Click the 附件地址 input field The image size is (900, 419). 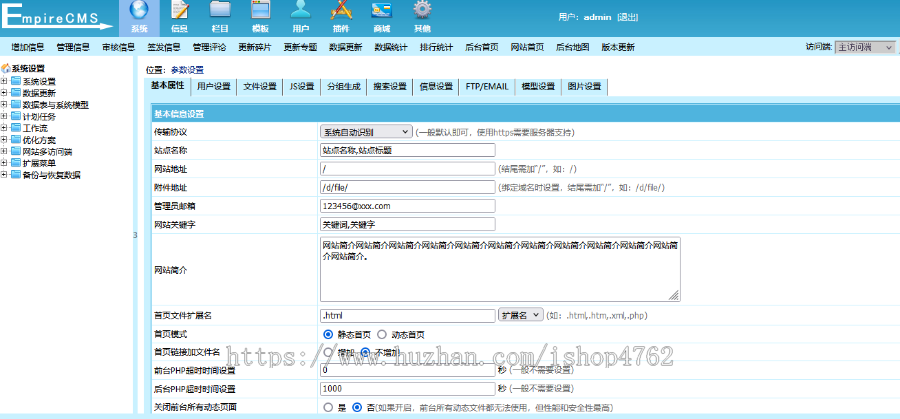pyautogui.click(x=408, y=187)
